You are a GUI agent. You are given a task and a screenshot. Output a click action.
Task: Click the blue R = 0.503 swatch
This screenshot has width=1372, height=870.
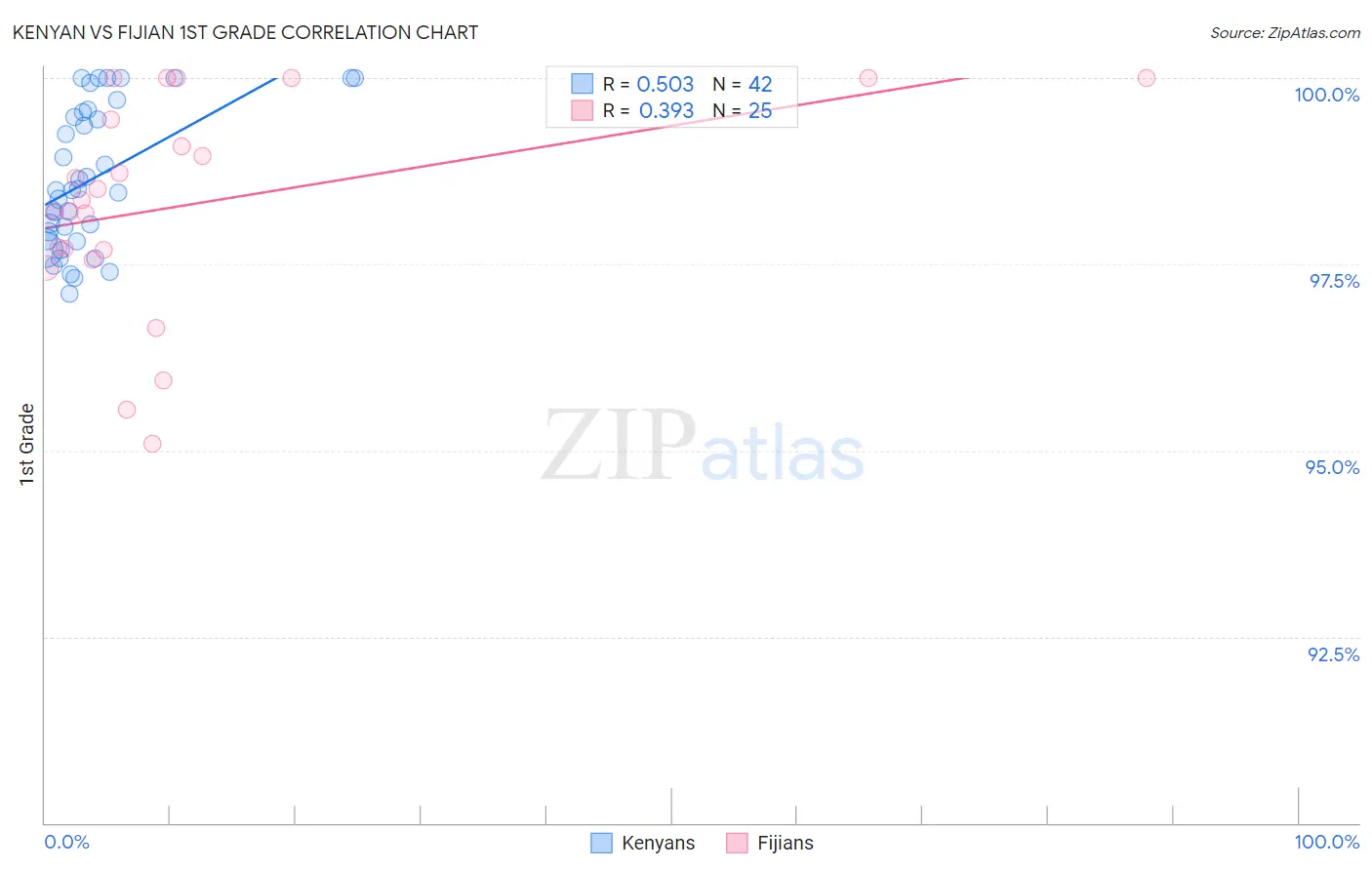click(x=582, y=84)
